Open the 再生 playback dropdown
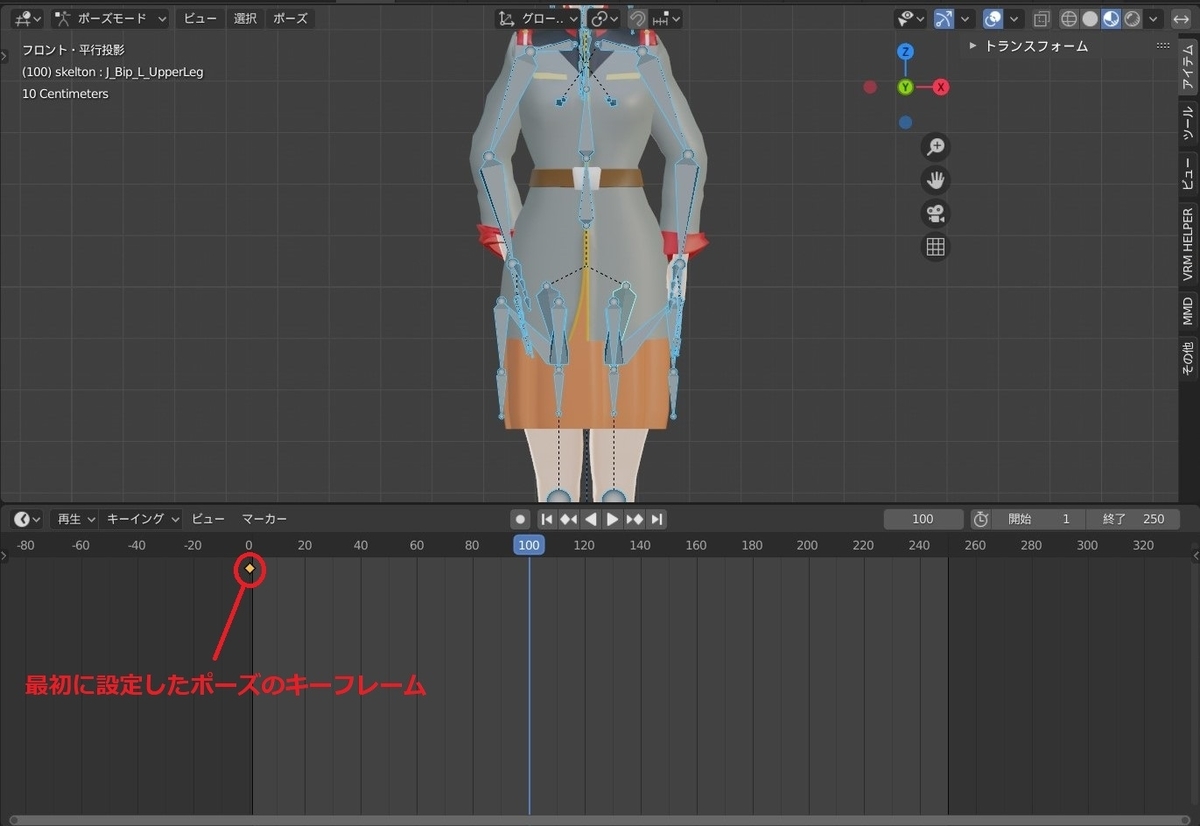Viewport: 1200px width, 826px height. [x=75, y=519]
